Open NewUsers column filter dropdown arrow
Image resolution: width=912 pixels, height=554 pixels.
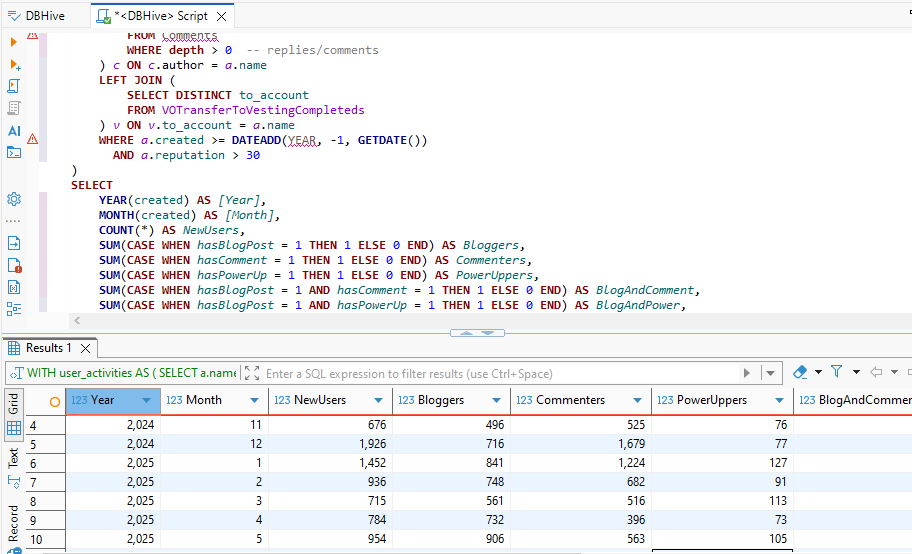[379, 400]
